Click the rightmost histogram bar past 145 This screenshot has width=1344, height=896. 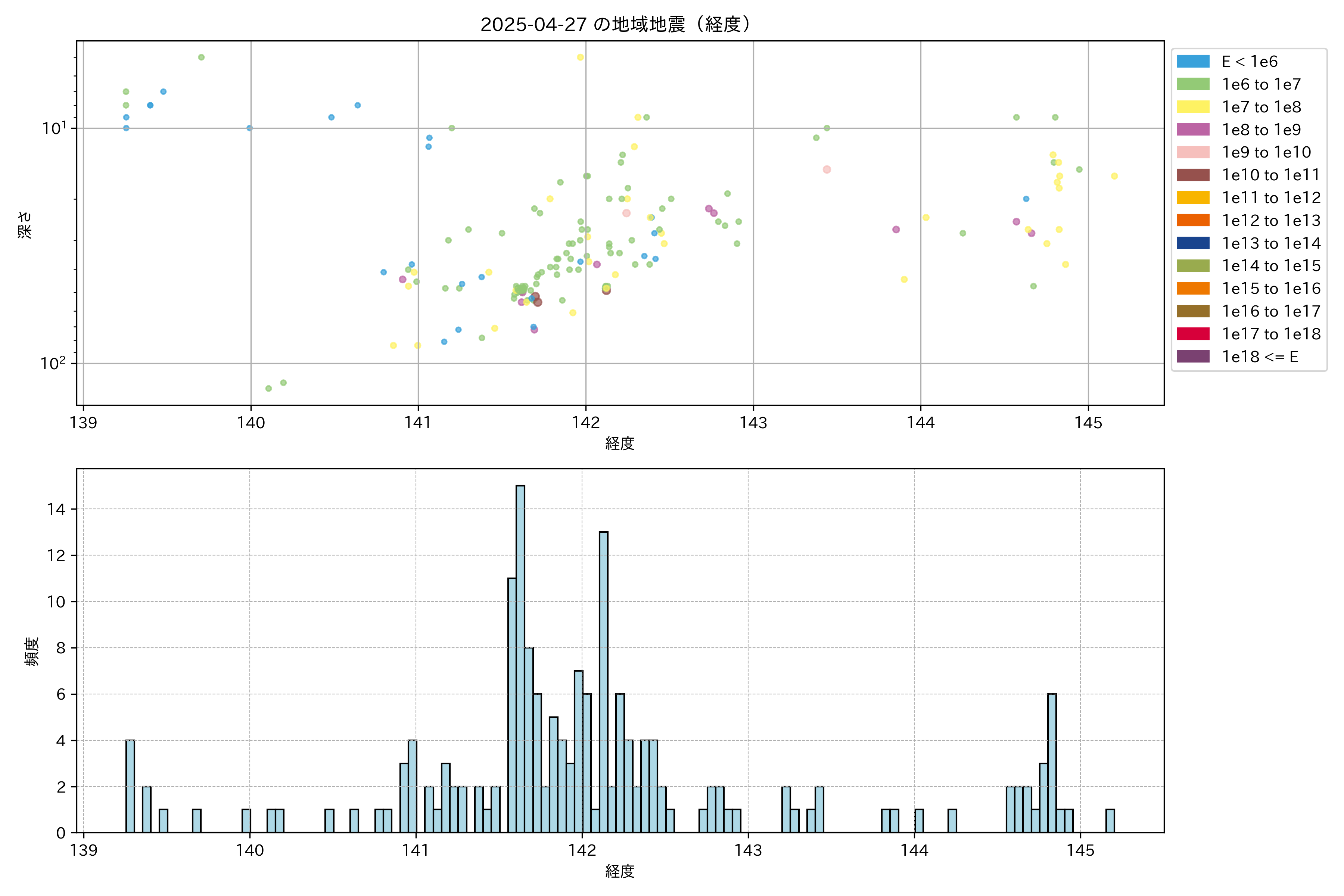pos(1110,821)
